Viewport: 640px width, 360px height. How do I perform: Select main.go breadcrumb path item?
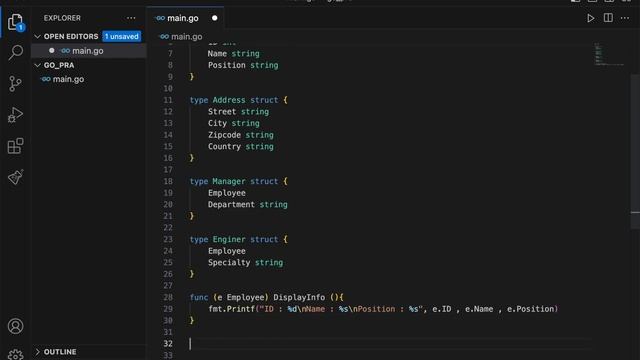pos(187,37)
